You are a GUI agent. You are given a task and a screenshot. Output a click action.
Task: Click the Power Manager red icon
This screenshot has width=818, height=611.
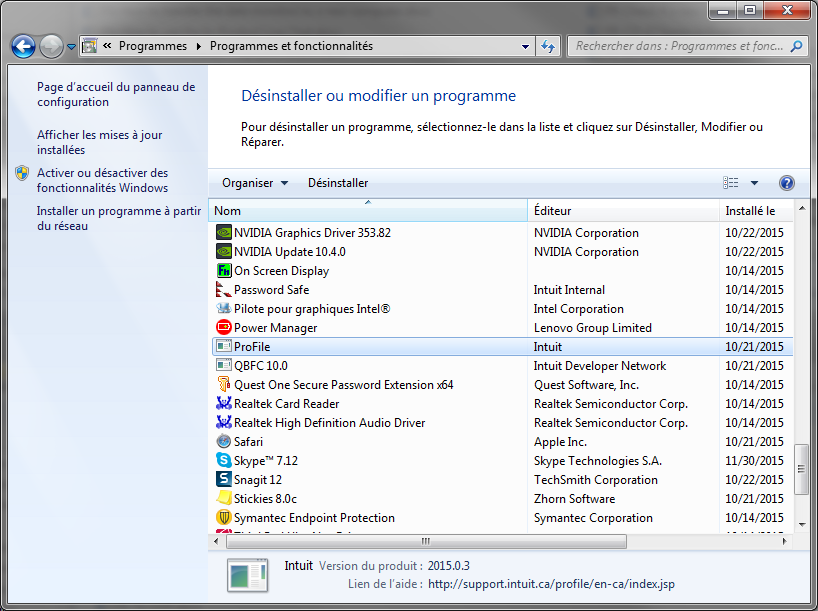pyautogui.click(x=224, y=328)
